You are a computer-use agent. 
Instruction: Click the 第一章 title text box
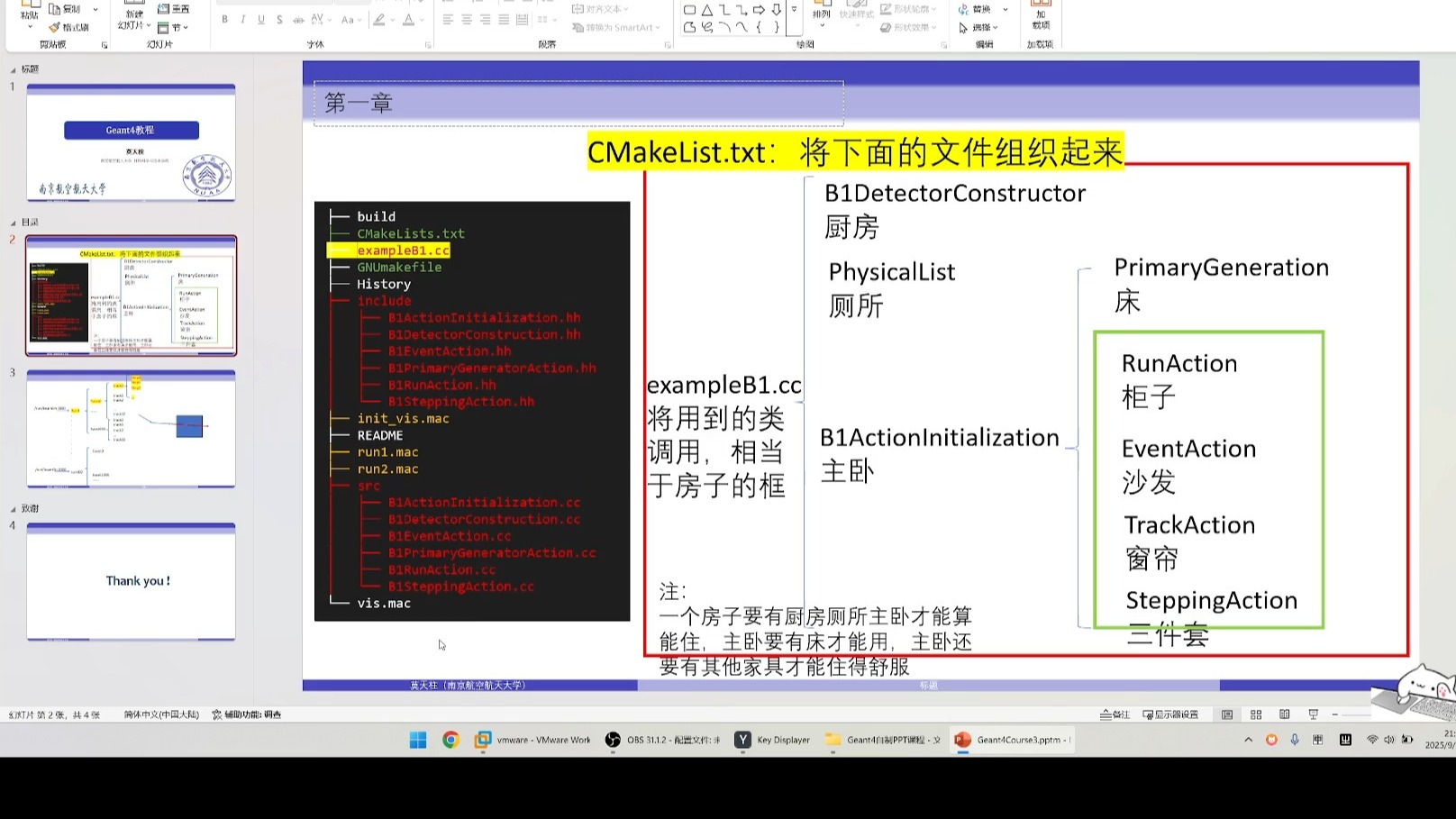[578, 104]
